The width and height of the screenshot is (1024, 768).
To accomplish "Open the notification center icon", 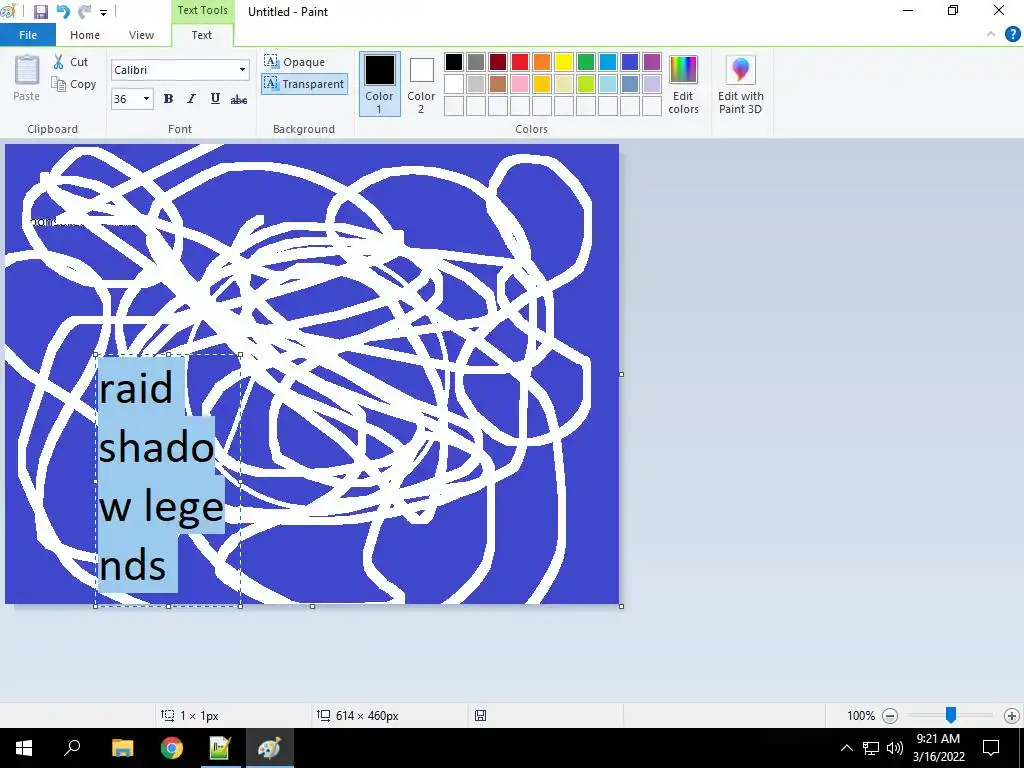I will [x=991, y=748].
